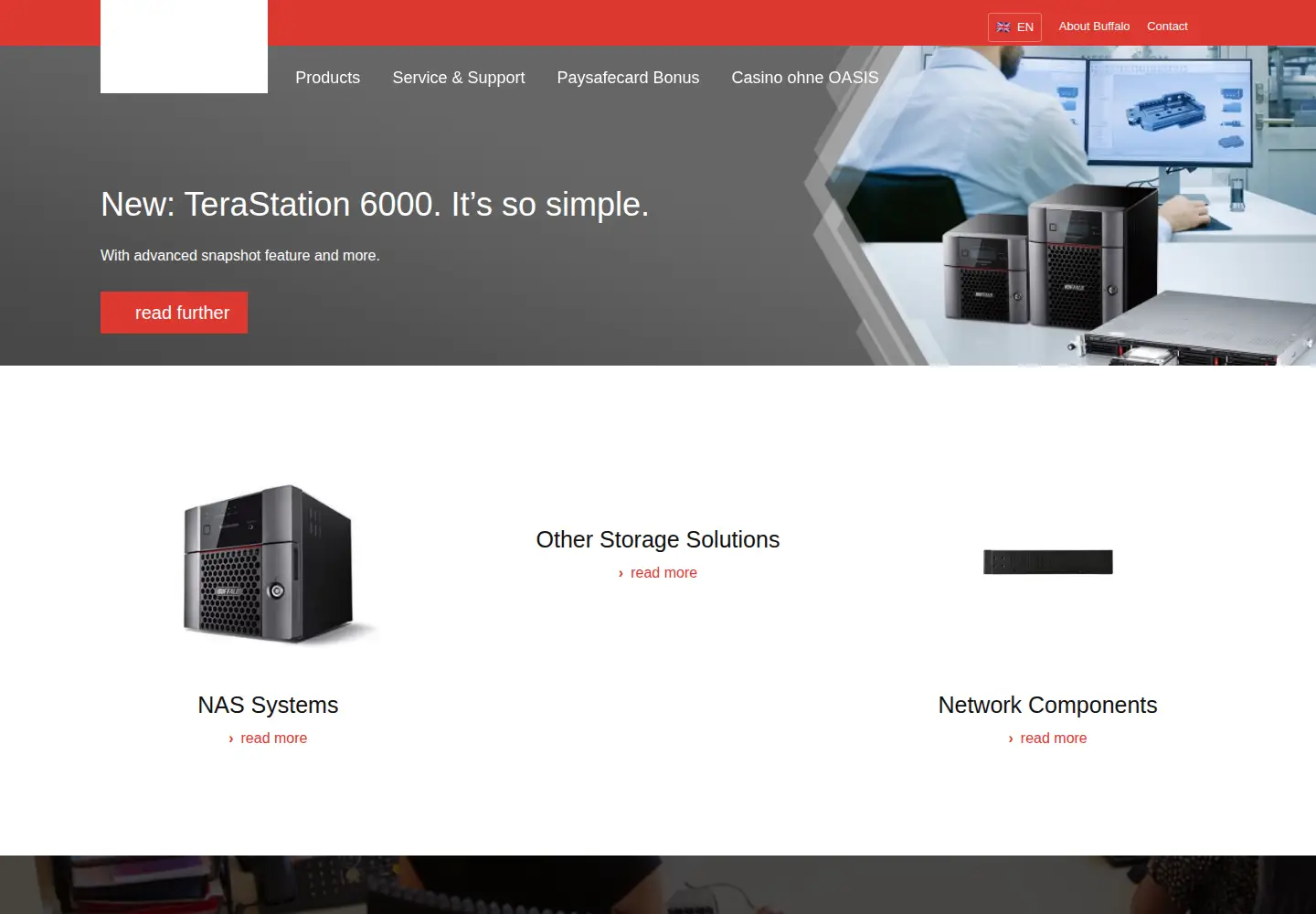Click read more under Network Components

click(1047, 739)
